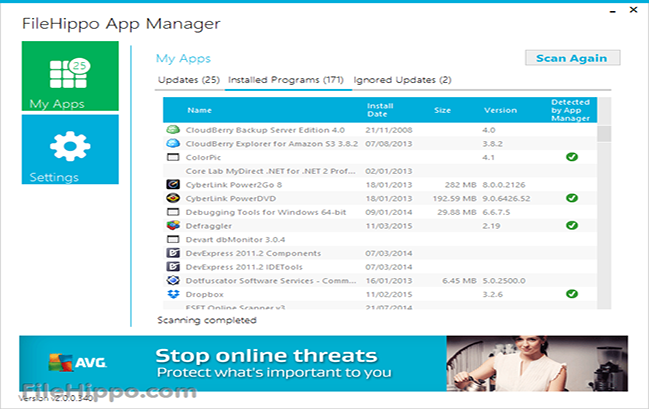
Task: Select CyberLink Power2Go 8 name
Action: tap(234, 185)
